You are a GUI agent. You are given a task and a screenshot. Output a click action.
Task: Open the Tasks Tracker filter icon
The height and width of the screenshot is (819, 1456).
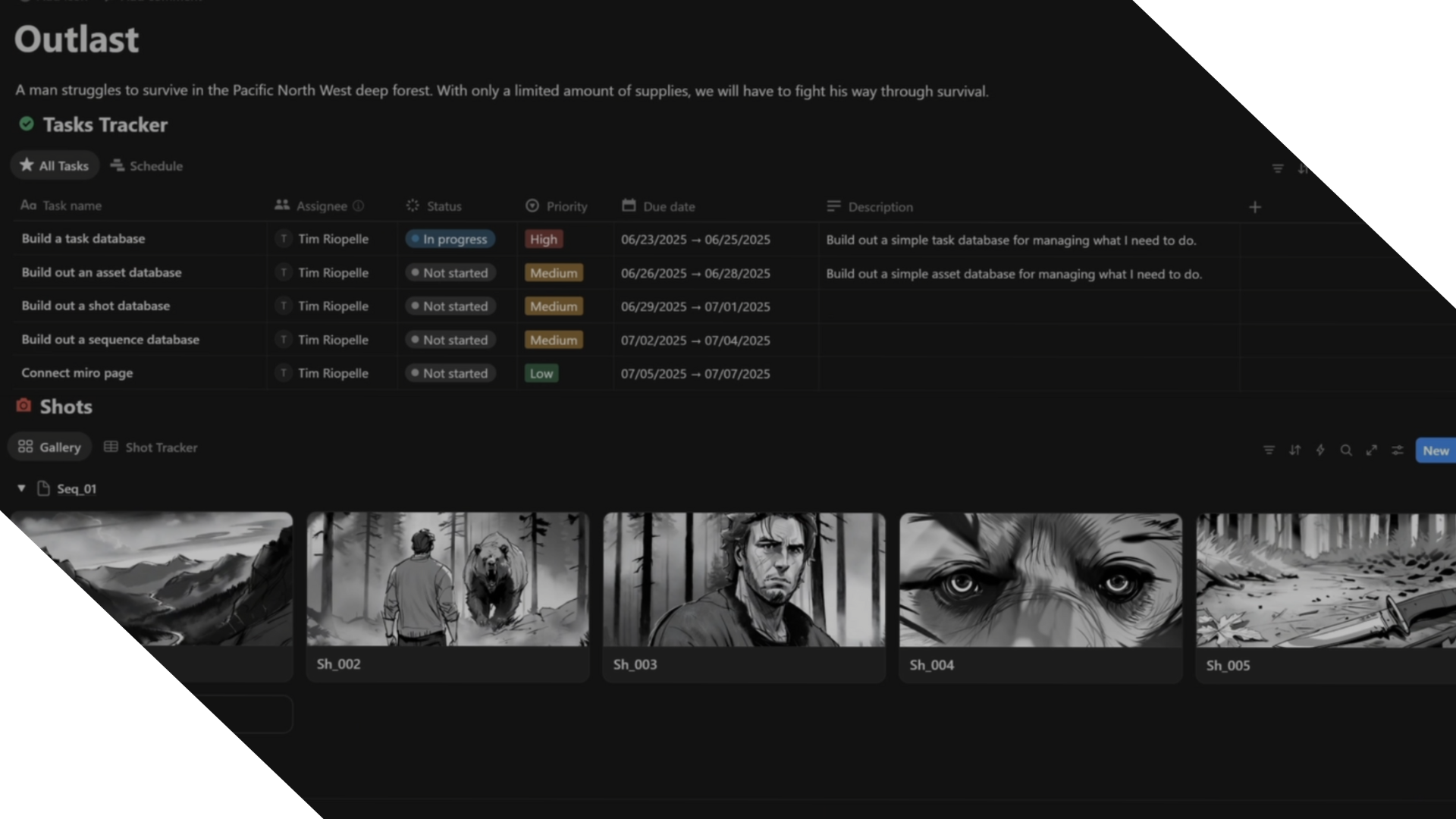pos(1278,168)
